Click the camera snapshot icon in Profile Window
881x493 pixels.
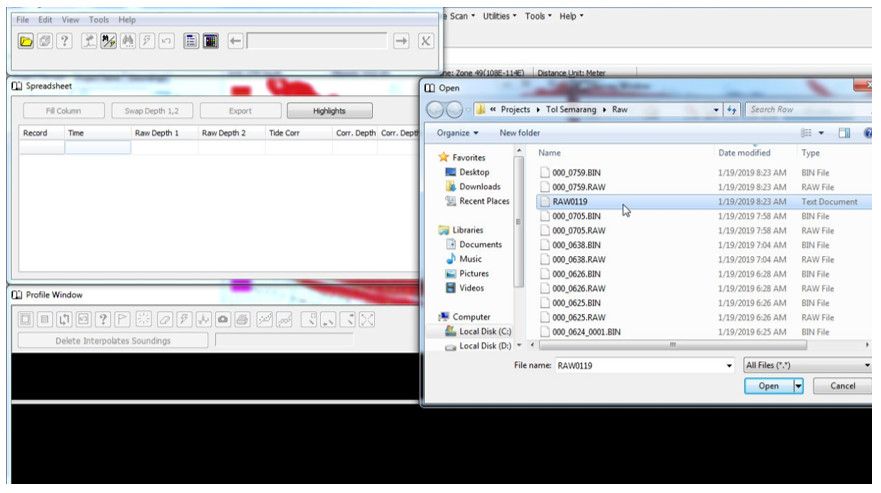pos(223,320)
